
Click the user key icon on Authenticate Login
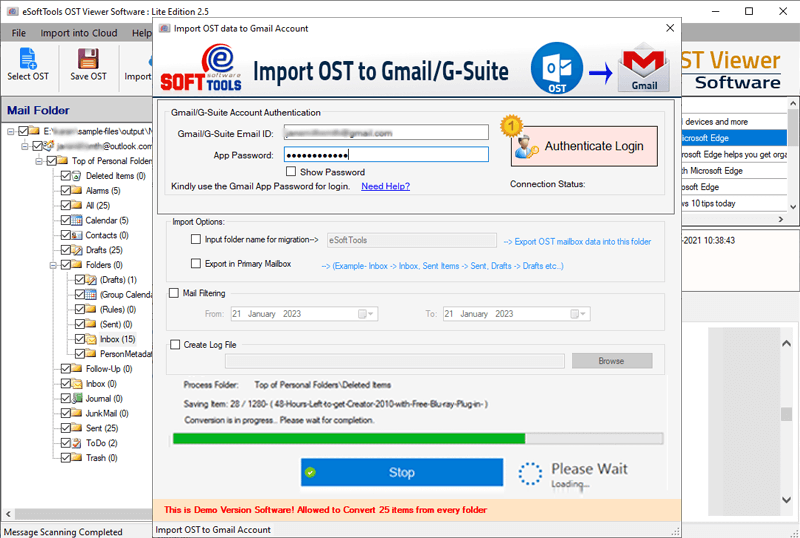pos(526,148)
